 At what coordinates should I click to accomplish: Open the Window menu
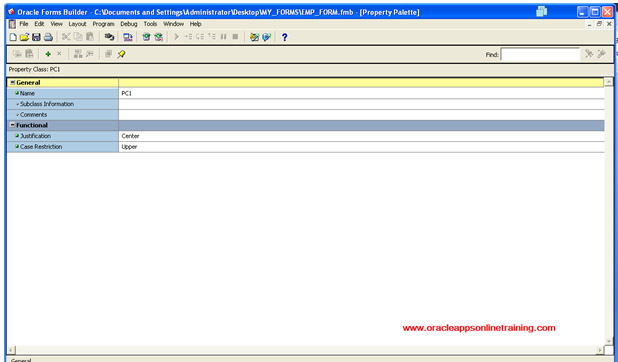tap(173, 24)
